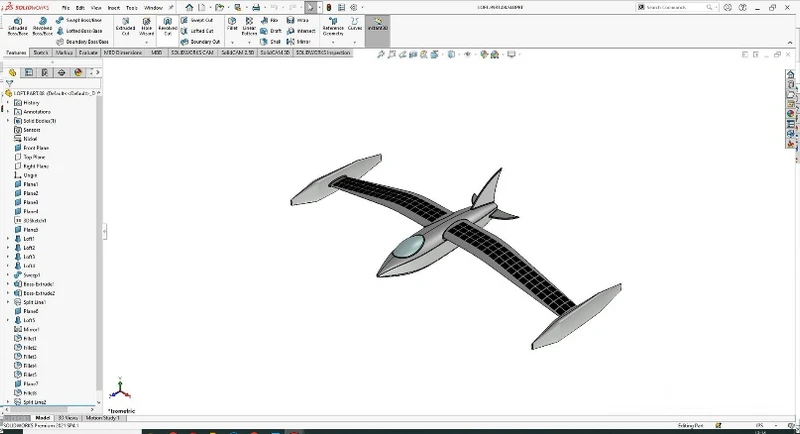The image size is (800, 434).
Task: Expand the Boss-Extrude1 feature
Action: click(8, 284)
